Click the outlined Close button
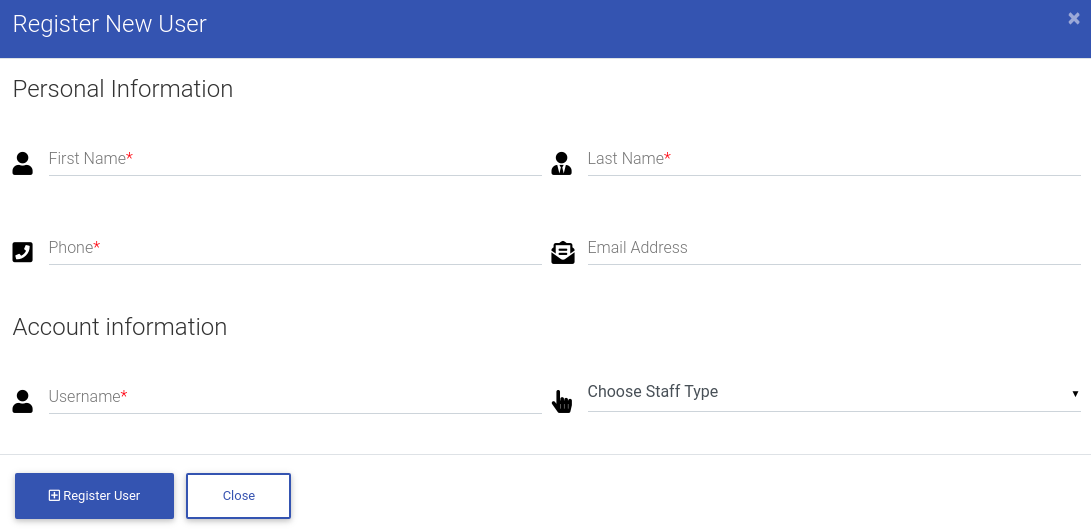This screenshot has width=1091, height=531. [239, 496]
